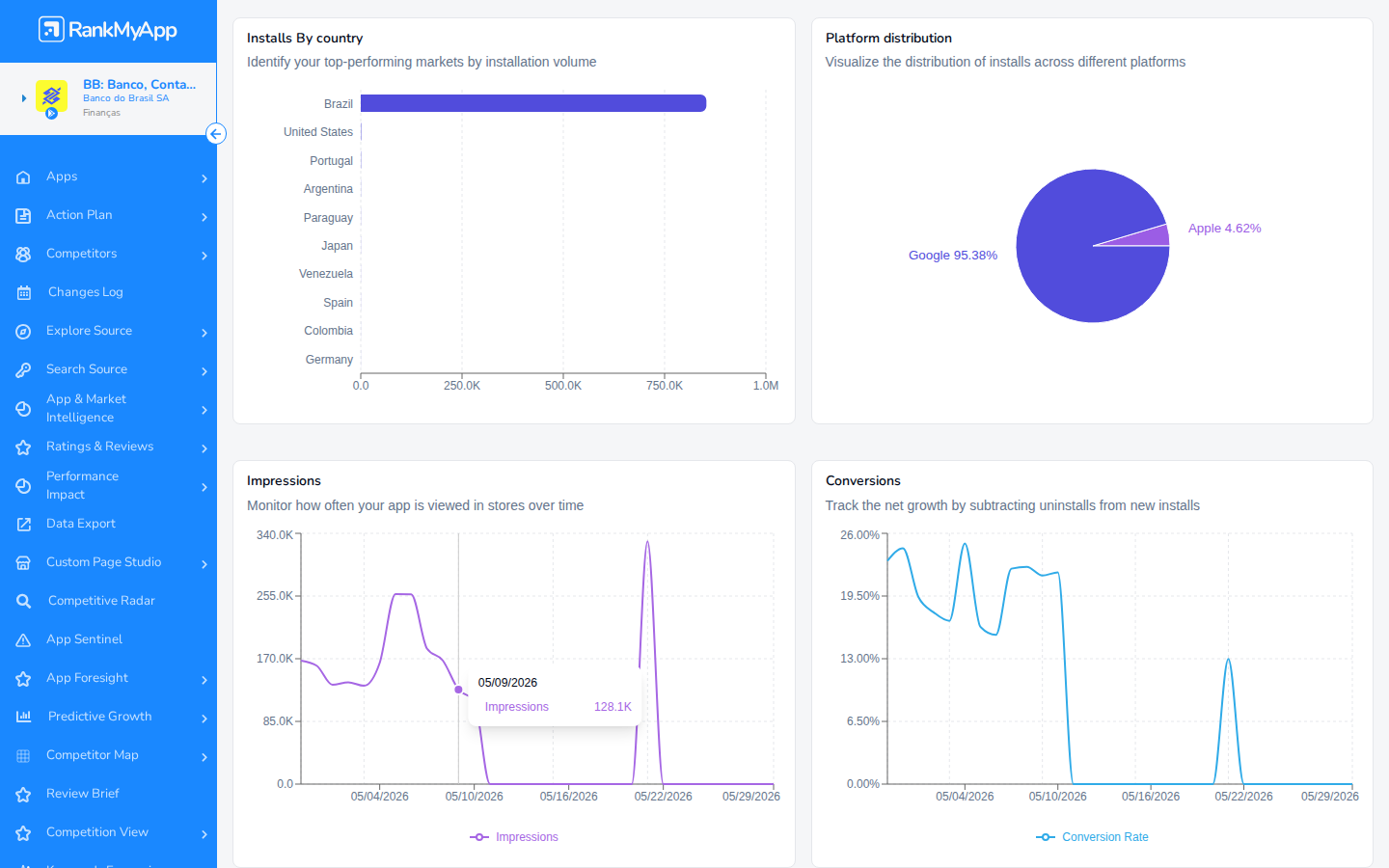Expand the App Foresight chevron
This screenshot has height=868, width=1389.
[x=204, y=680]
